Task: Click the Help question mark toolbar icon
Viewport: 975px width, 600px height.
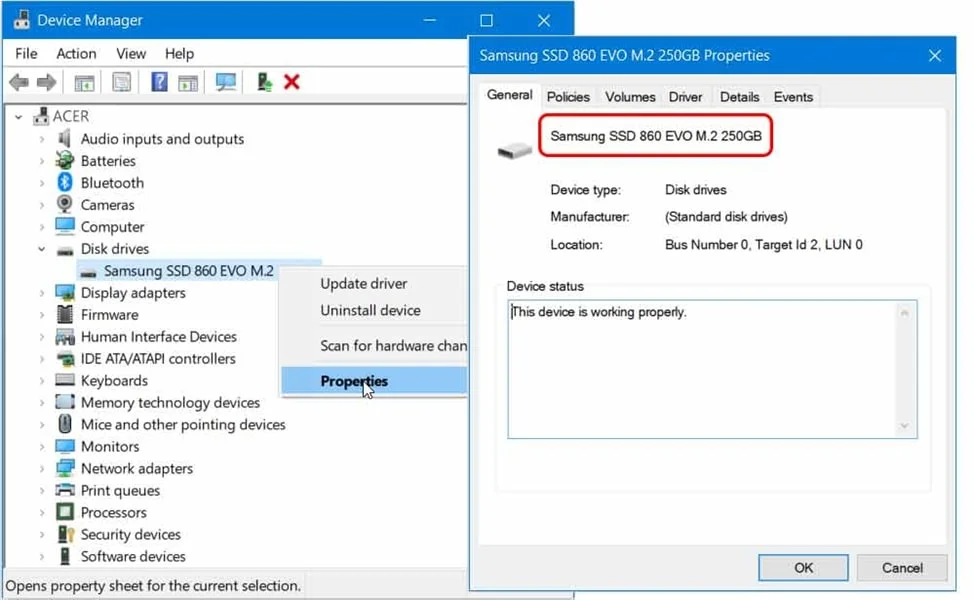Action: point(159,82)
